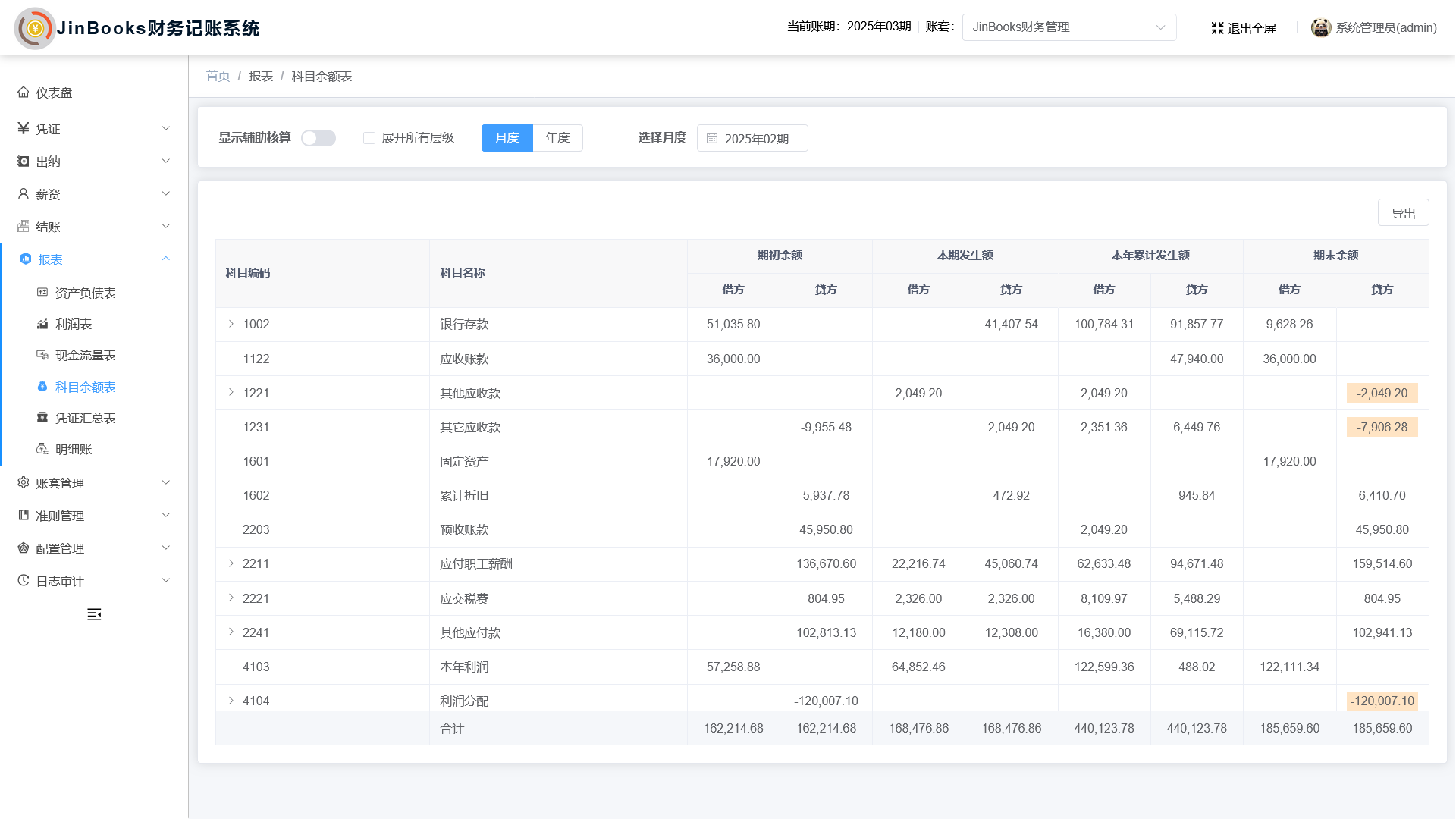This screenshot has height=819, width=1456.
Task: Click the calendar icon in month picker
Action: 712,138
